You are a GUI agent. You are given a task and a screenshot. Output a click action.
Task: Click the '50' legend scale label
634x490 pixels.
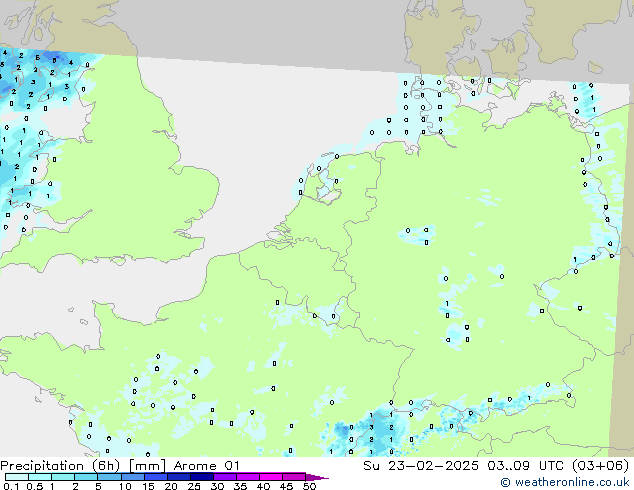tap(309, 486)
